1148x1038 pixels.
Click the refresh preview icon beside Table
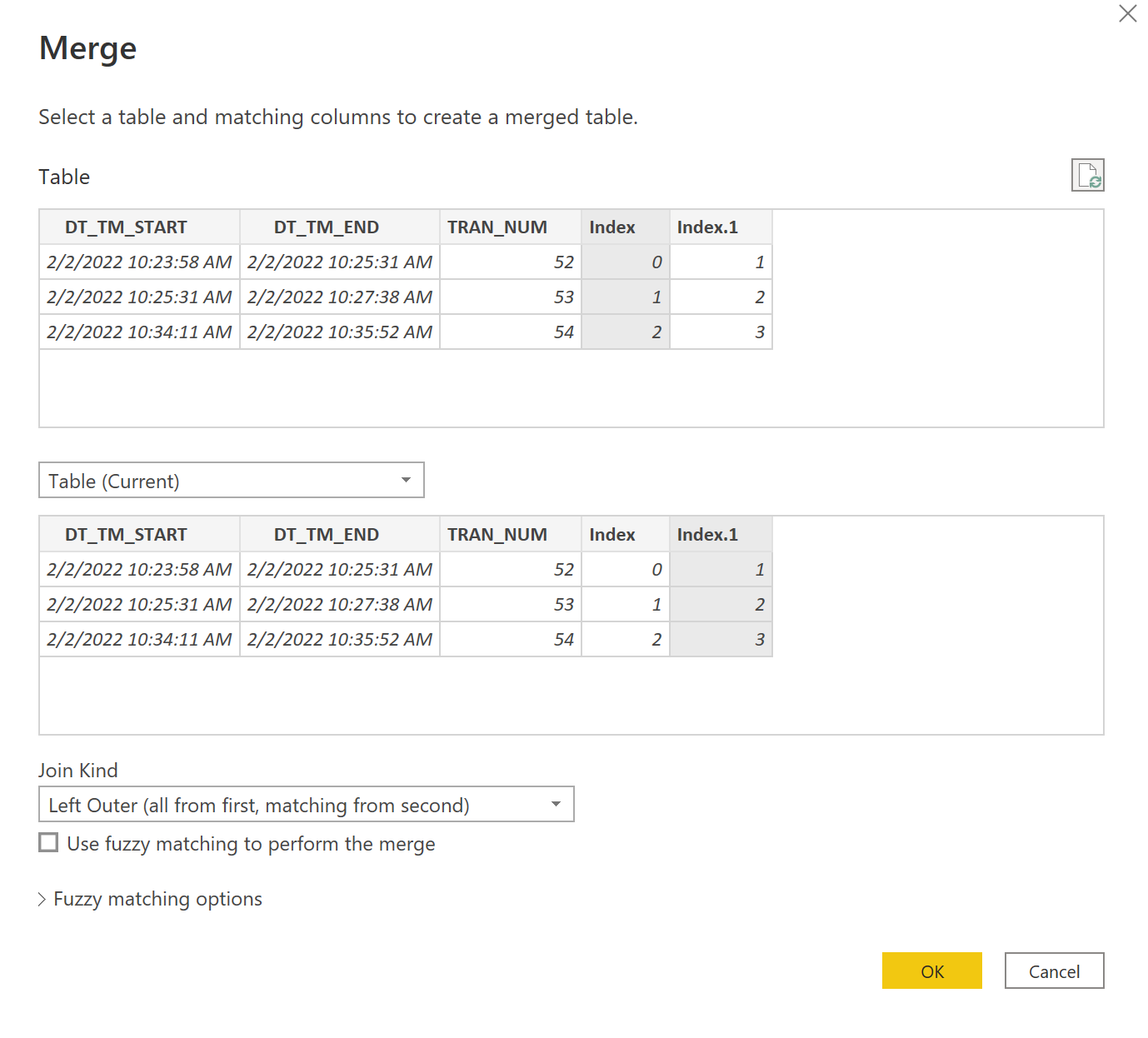1087,175
